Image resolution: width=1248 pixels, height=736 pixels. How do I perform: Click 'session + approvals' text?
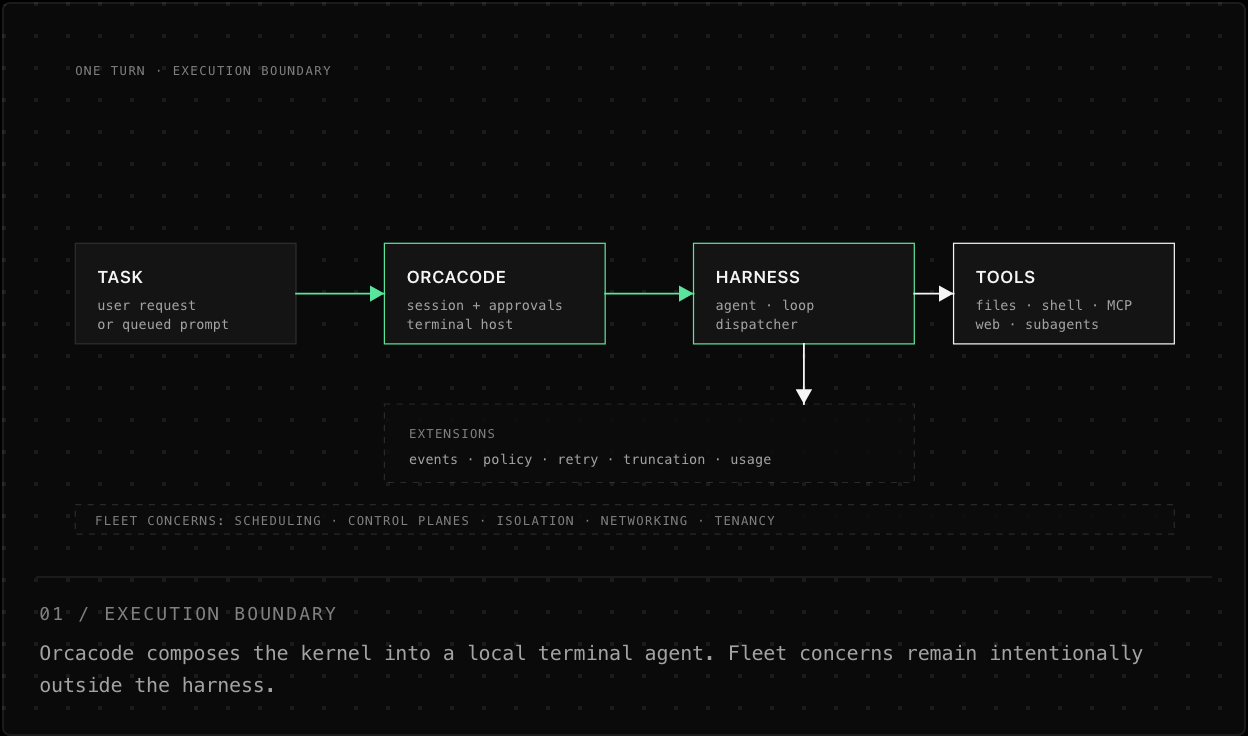(485, 305)
